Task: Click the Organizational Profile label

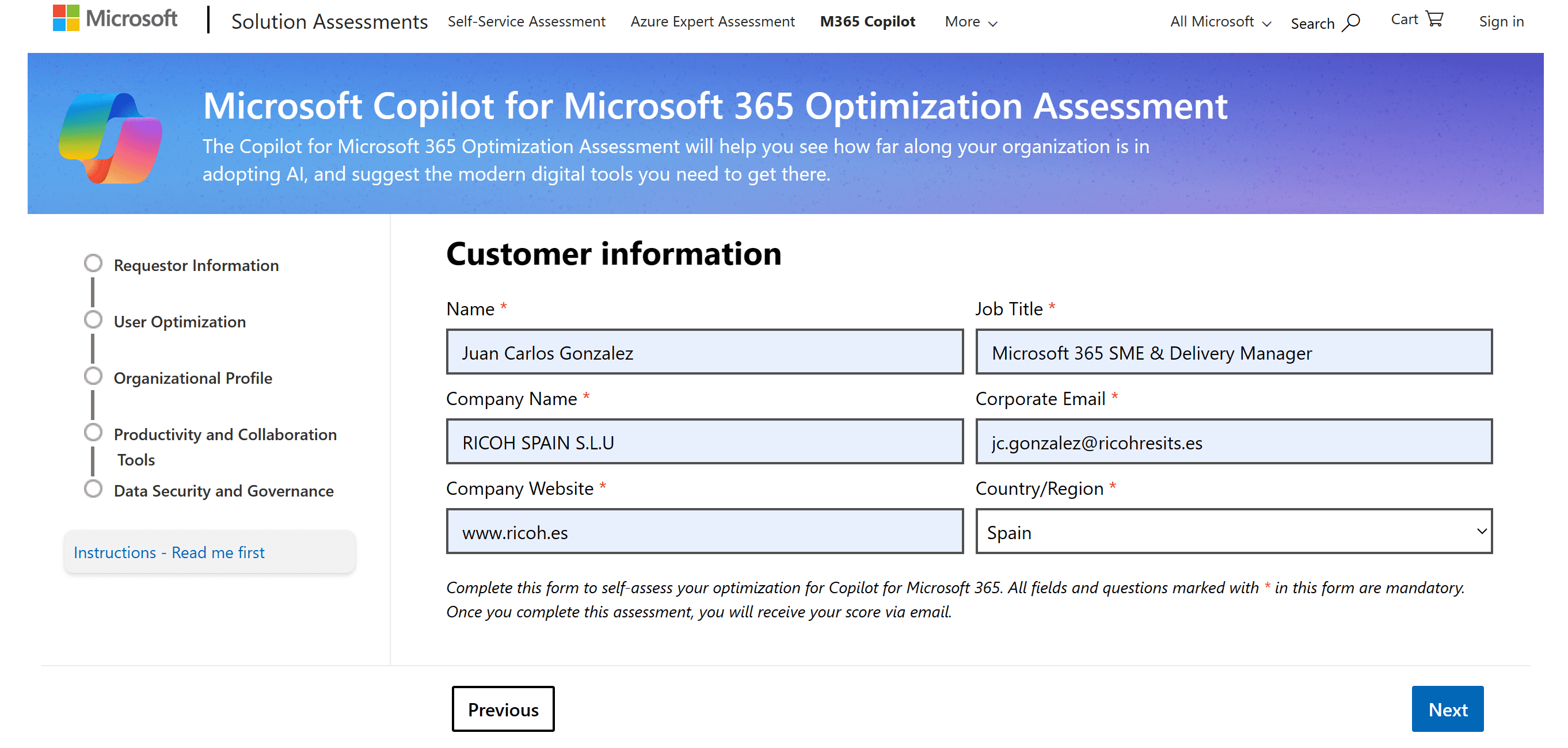Action: [193, 378]
